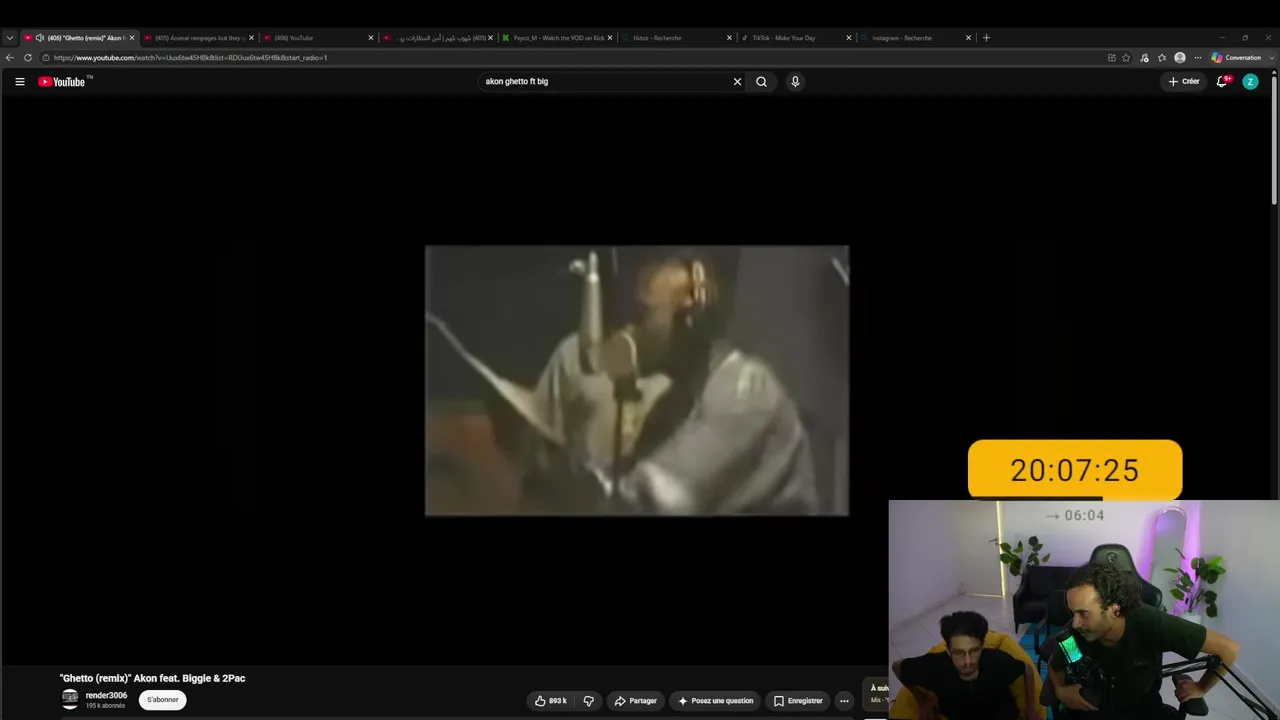Dislike the Ghetto remix video

pyautogui.click(x=588, y=701)
